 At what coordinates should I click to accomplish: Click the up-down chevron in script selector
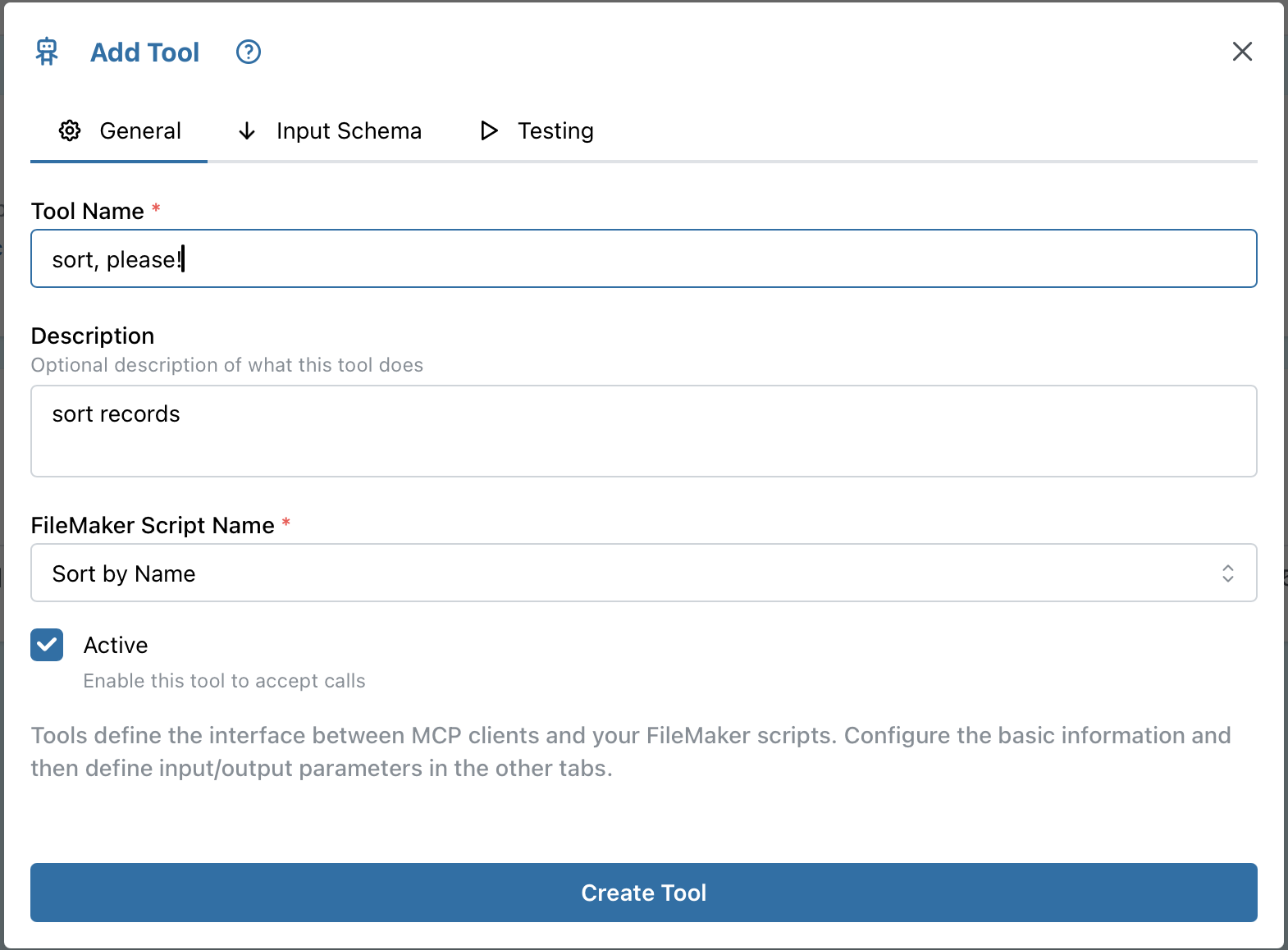[x=1227, y=573]
